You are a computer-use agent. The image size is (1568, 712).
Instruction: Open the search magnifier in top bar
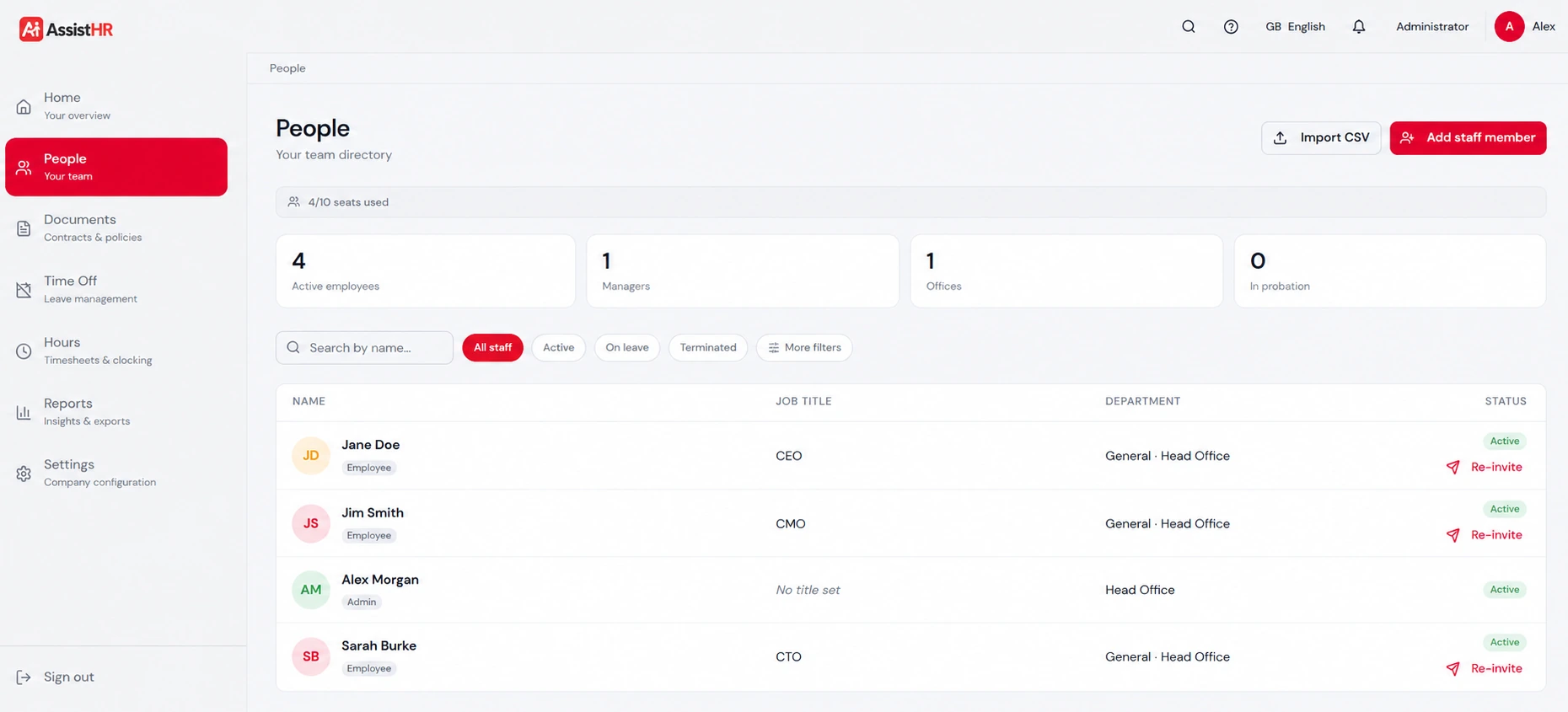(1189, 27)
